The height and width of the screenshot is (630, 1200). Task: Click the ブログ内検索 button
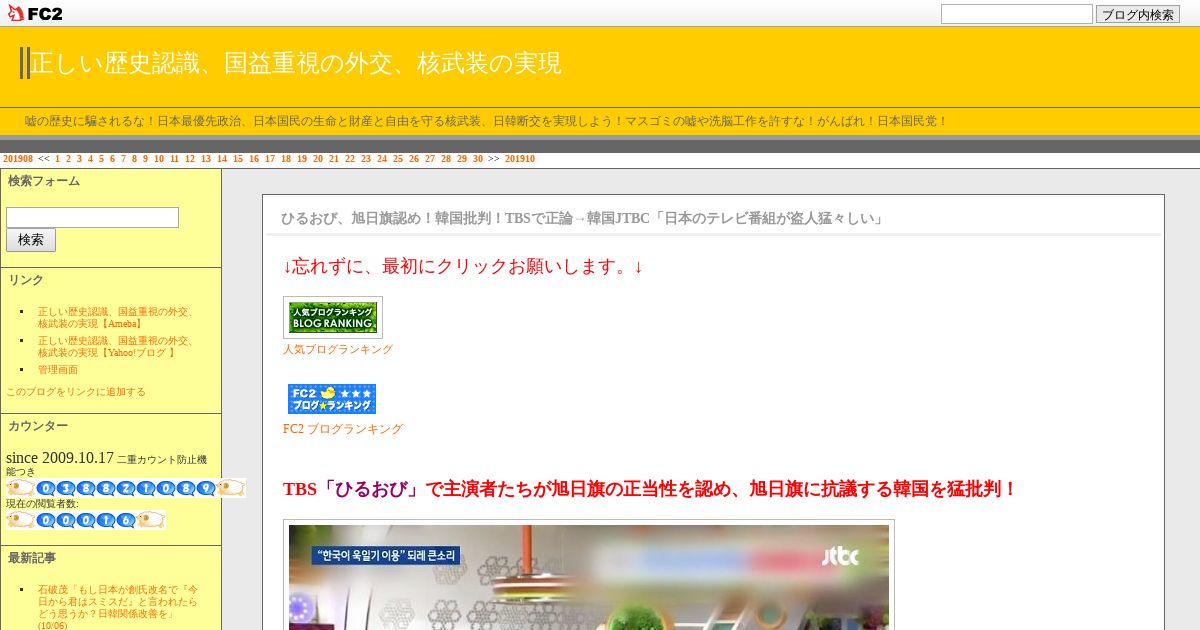click(1138, 14)
